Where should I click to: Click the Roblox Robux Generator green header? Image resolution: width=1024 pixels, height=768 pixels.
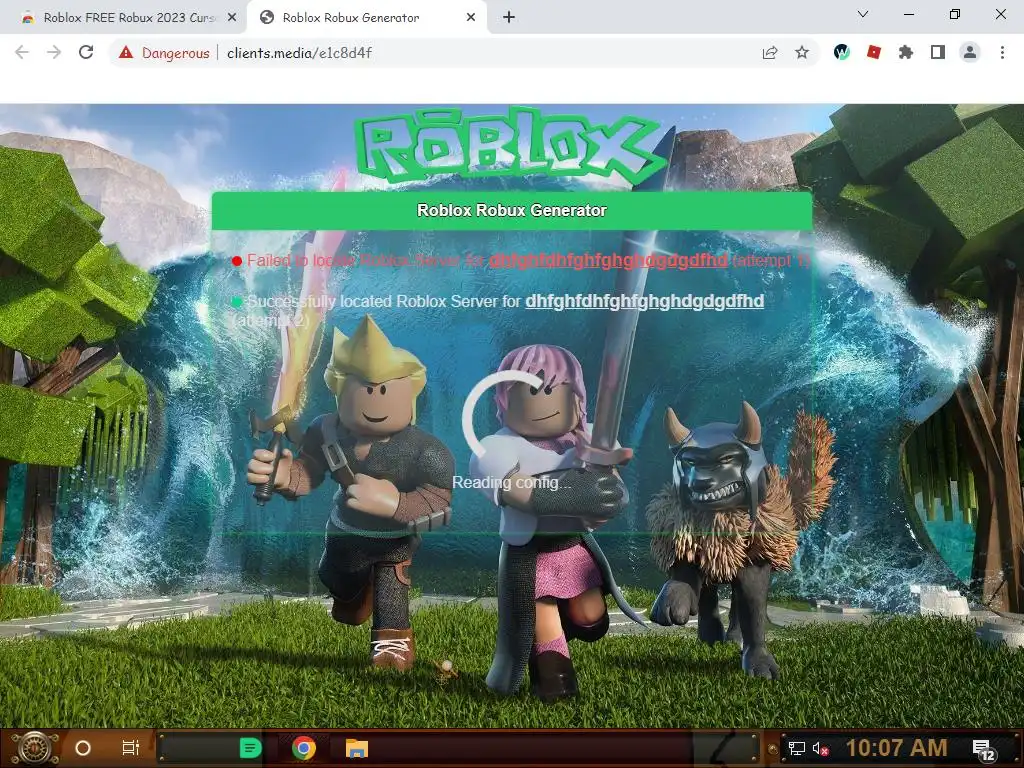512,210
